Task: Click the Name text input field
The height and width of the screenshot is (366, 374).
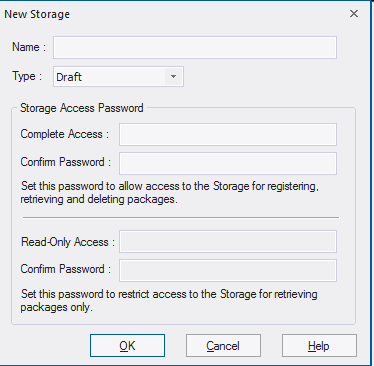Action: 195,48
